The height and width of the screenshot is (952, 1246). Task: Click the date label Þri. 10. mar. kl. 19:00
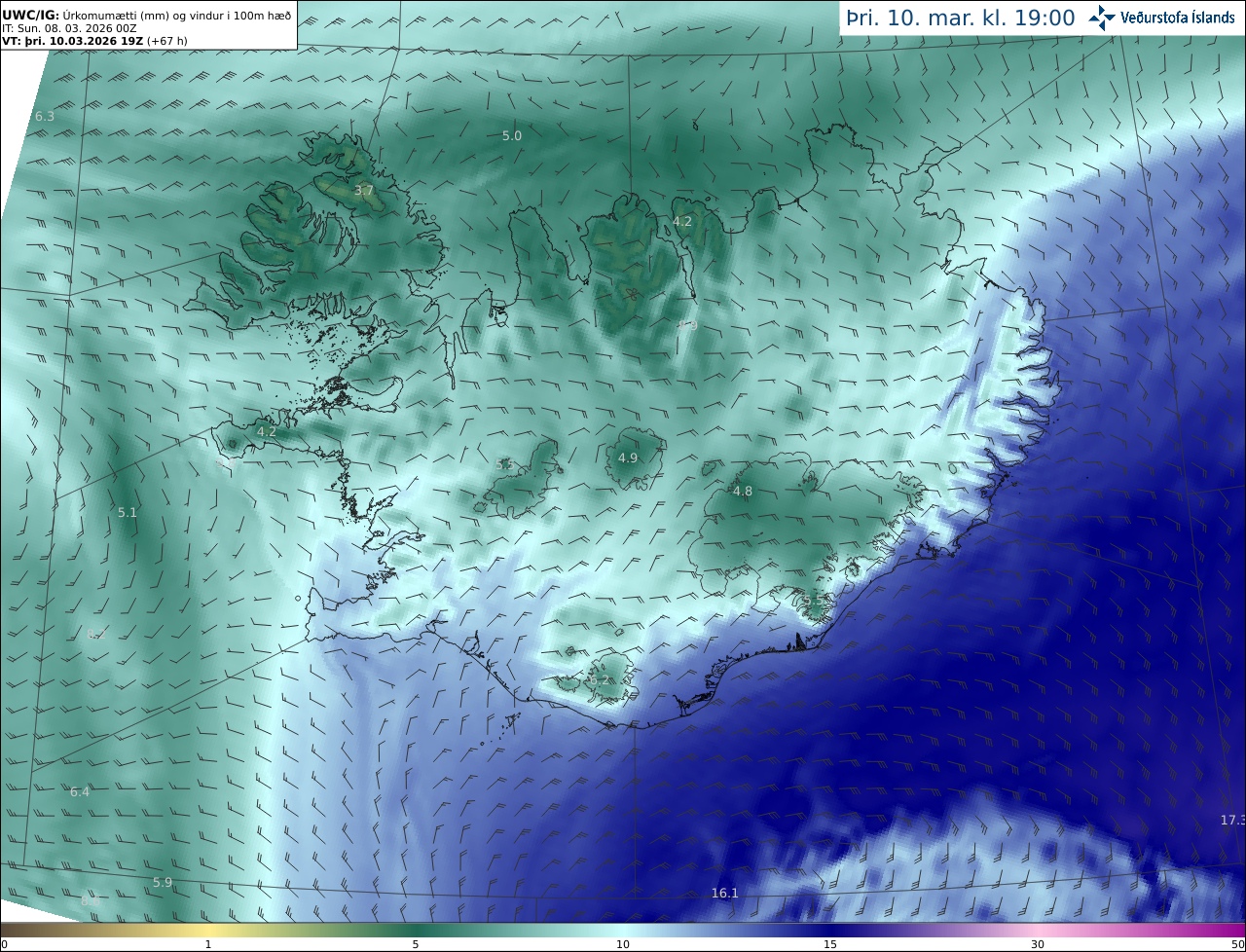960,18
